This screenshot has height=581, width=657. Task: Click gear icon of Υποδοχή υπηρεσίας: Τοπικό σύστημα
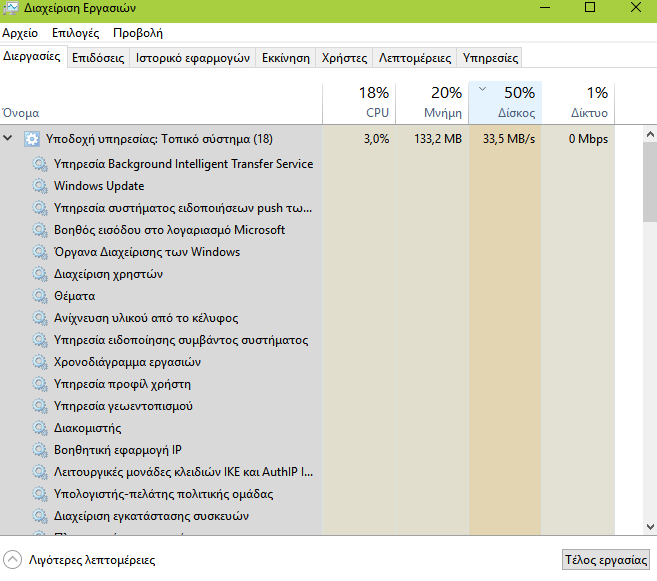coord(32,139)
